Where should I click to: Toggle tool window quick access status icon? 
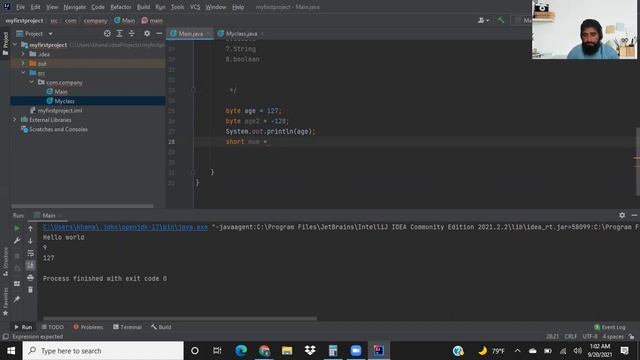5,337
